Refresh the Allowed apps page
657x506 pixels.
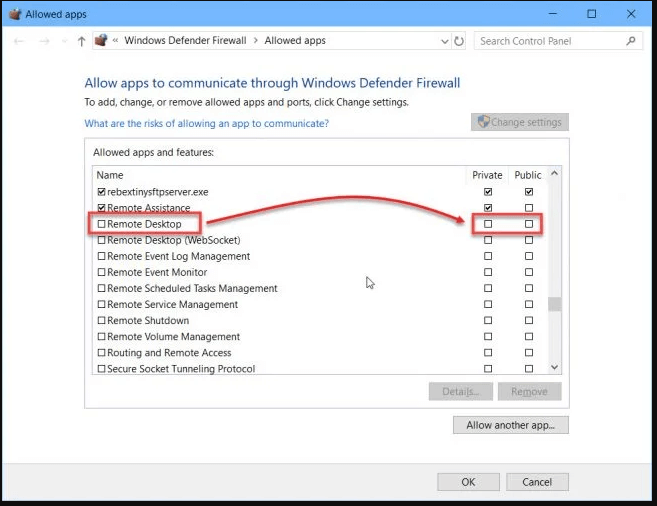(x=459, y=41)
